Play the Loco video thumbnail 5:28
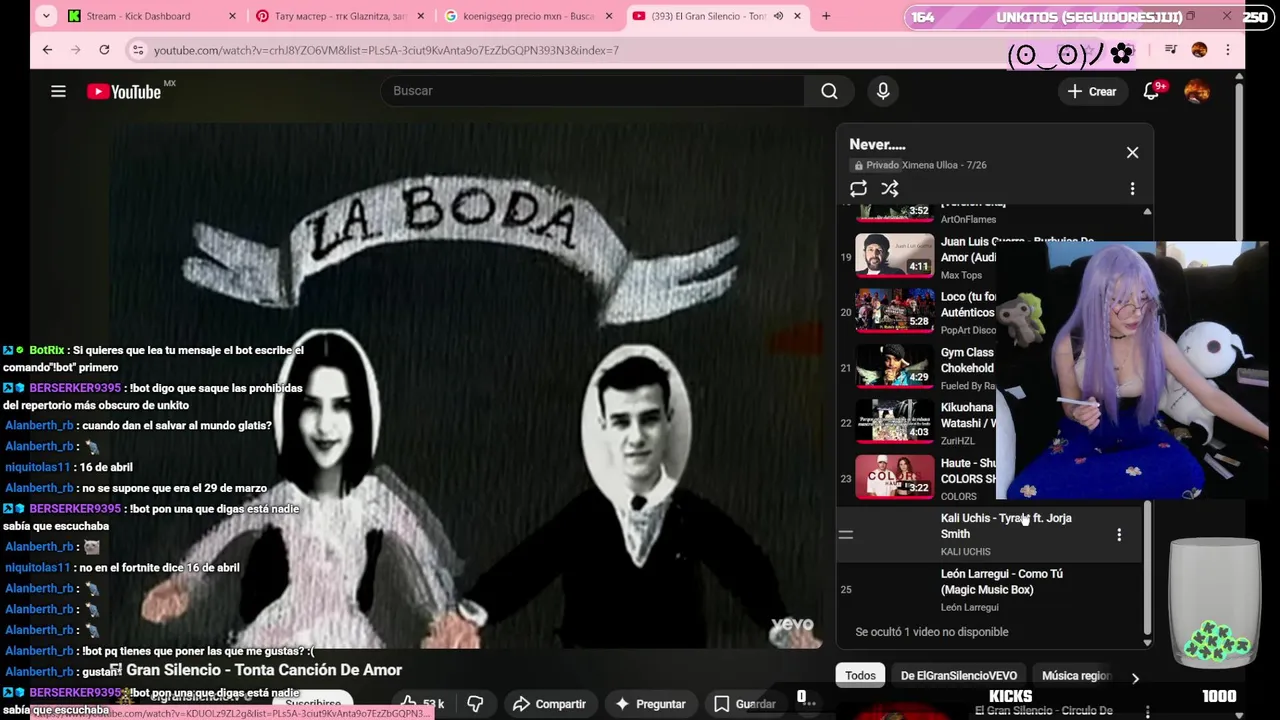 [894, 310]
